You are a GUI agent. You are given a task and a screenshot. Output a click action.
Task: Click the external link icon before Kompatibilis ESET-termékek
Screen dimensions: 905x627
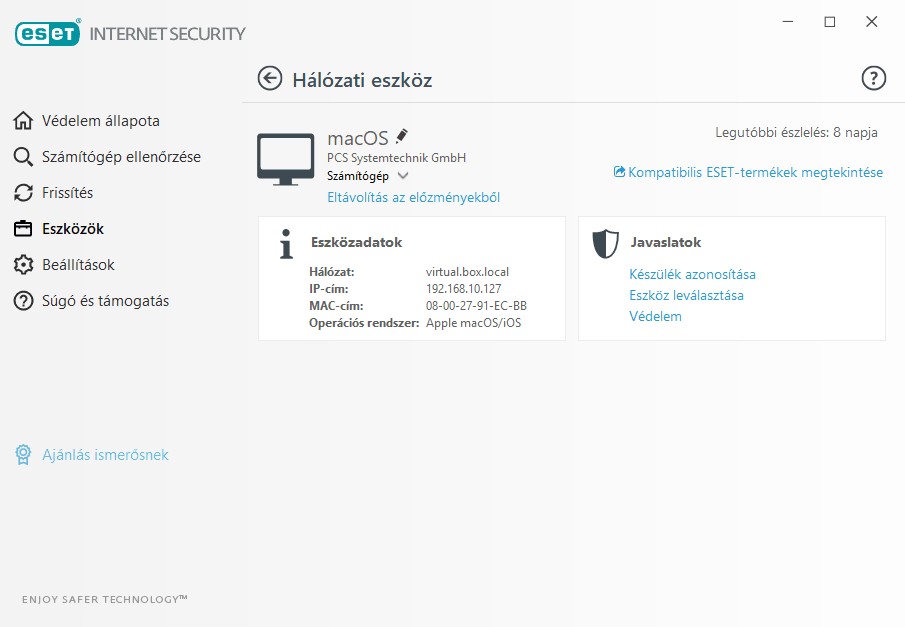619,171
